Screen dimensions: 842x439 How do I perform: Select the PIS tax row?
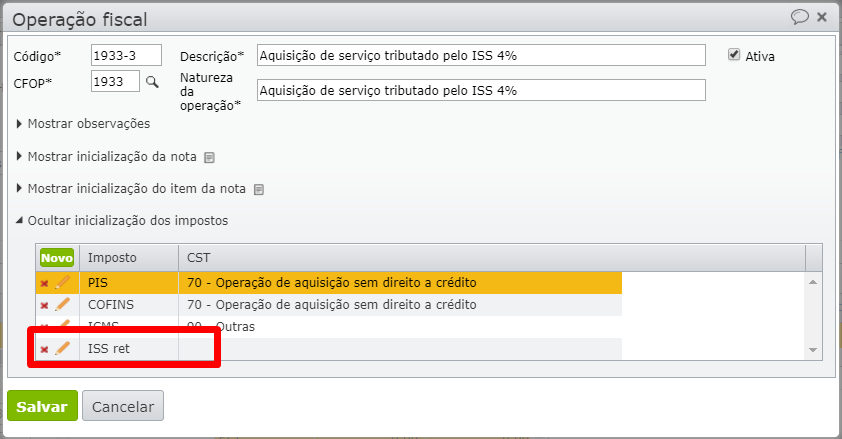pos(329,282)
